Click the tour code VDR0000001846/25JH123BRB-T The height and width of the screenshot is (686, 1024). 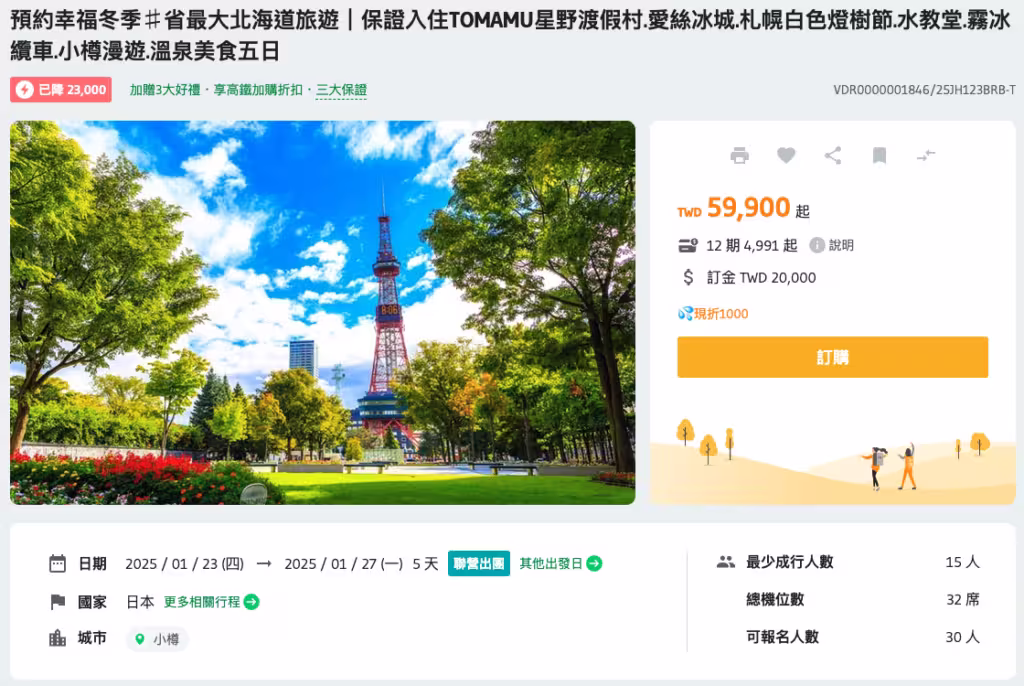924,90
